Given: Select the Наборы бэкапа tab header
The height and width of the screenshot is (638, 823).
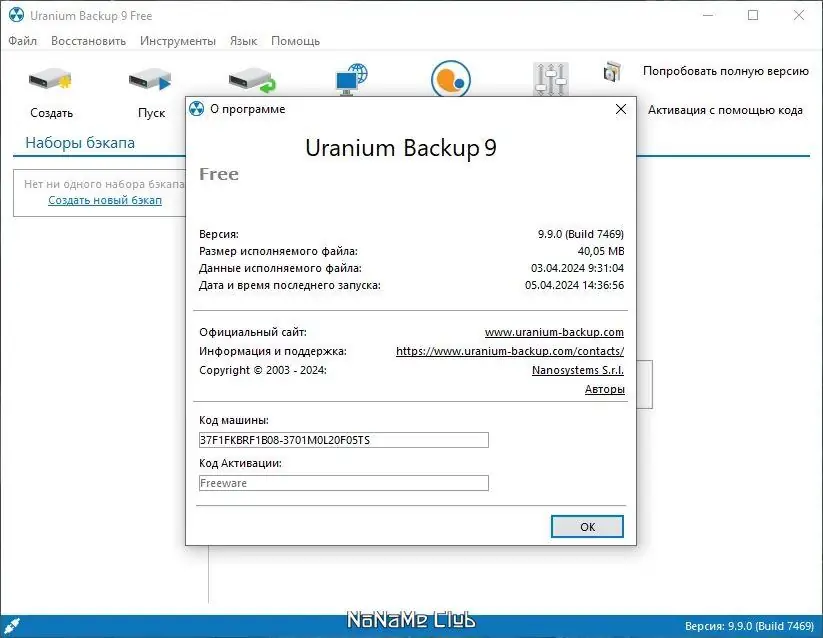Looking at the screenshot, I should click(x=80, y=143).
